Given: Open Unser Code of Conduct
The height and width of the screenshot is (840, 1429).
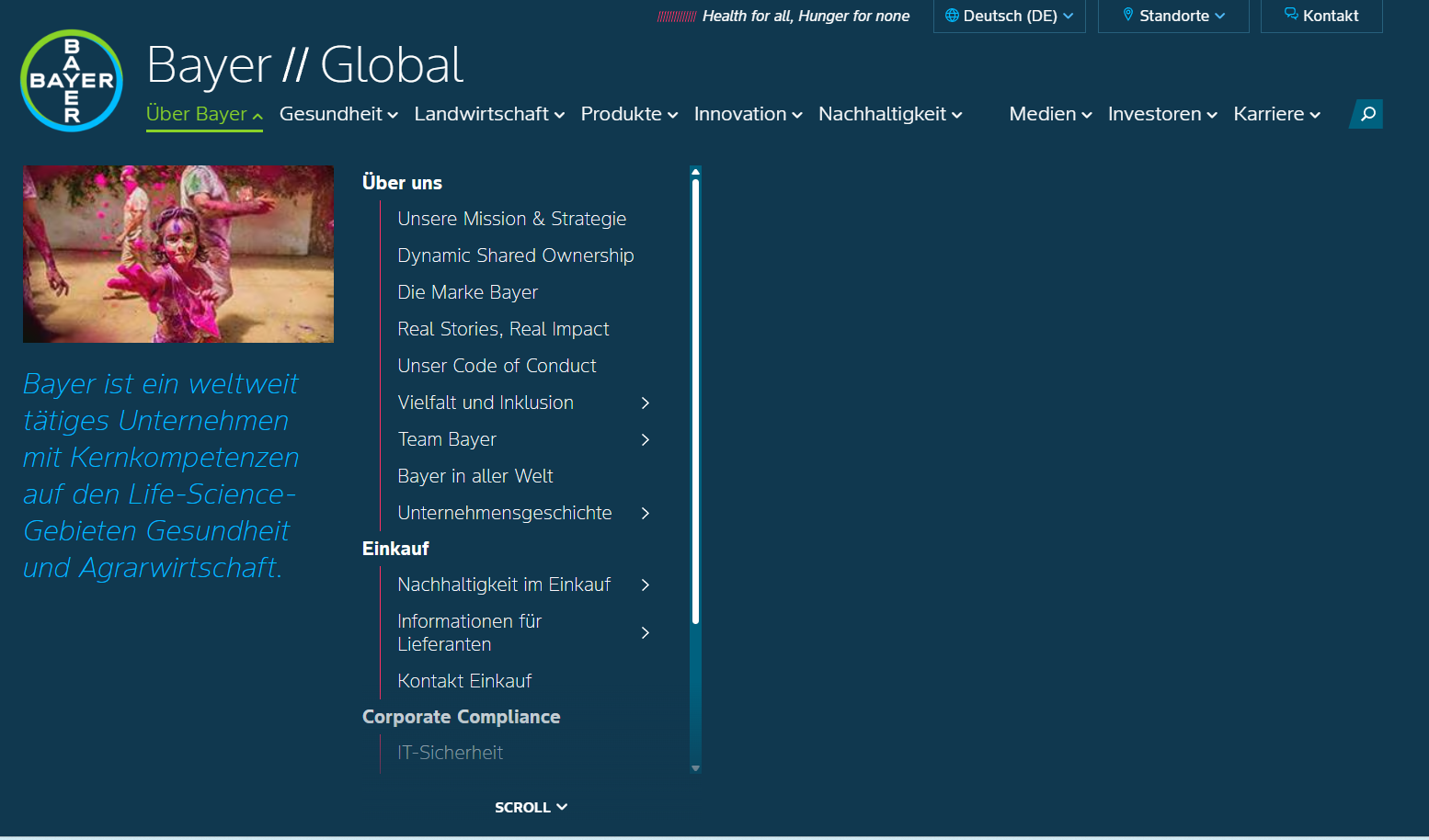Looking at the screenshot, I should tap(497, 366).
